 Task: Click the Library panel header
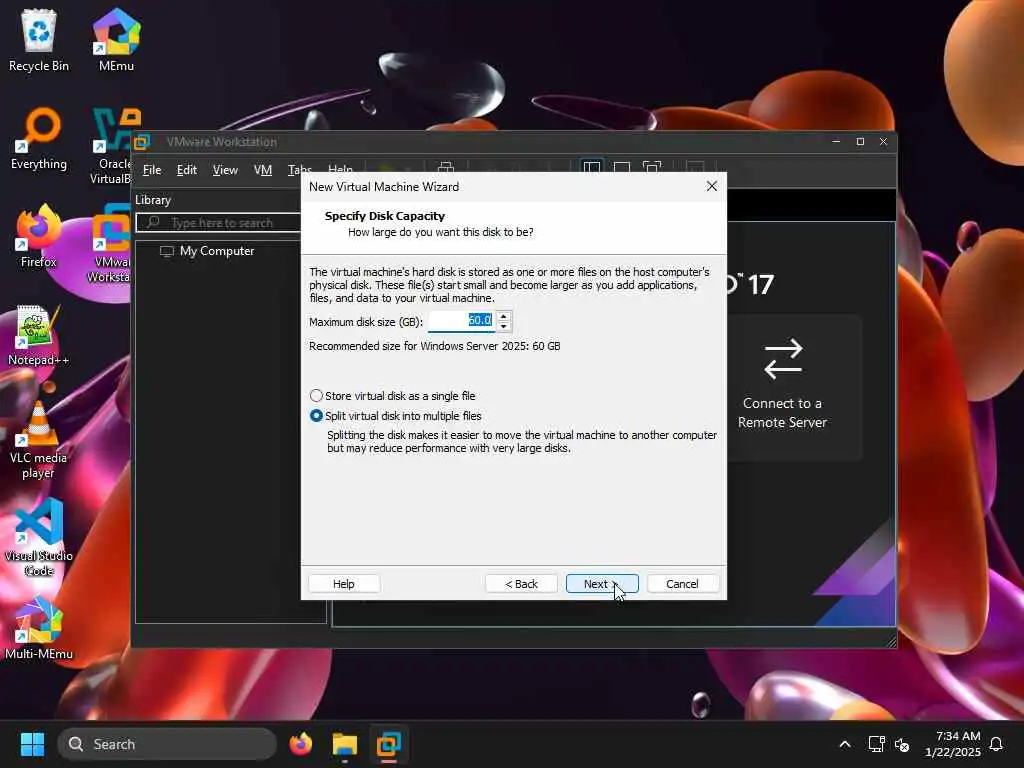click(153, 200)
